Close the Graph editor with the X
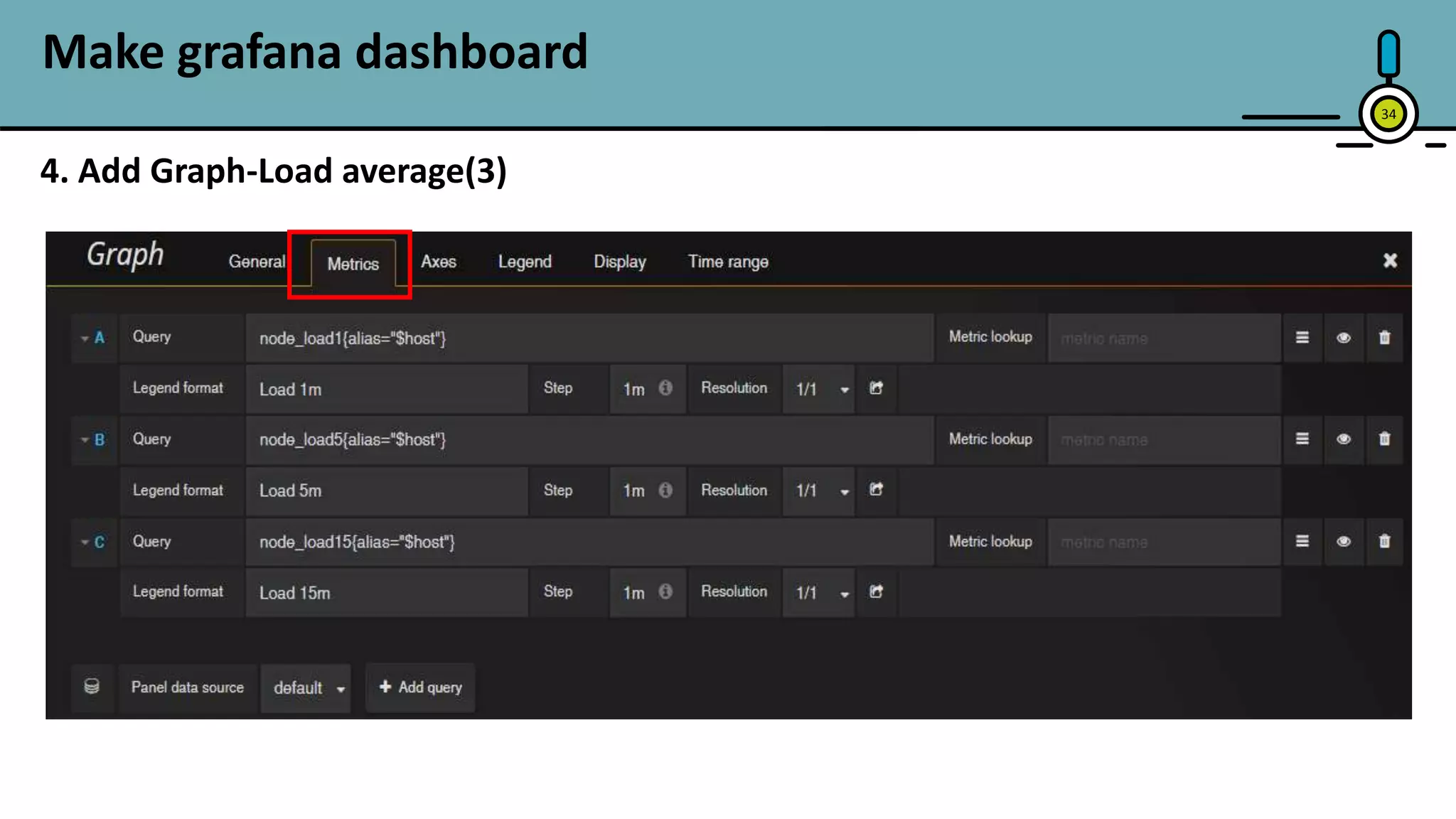Image resolution: width=1456 pixels, height=819 pixels. coord(1390,261)
